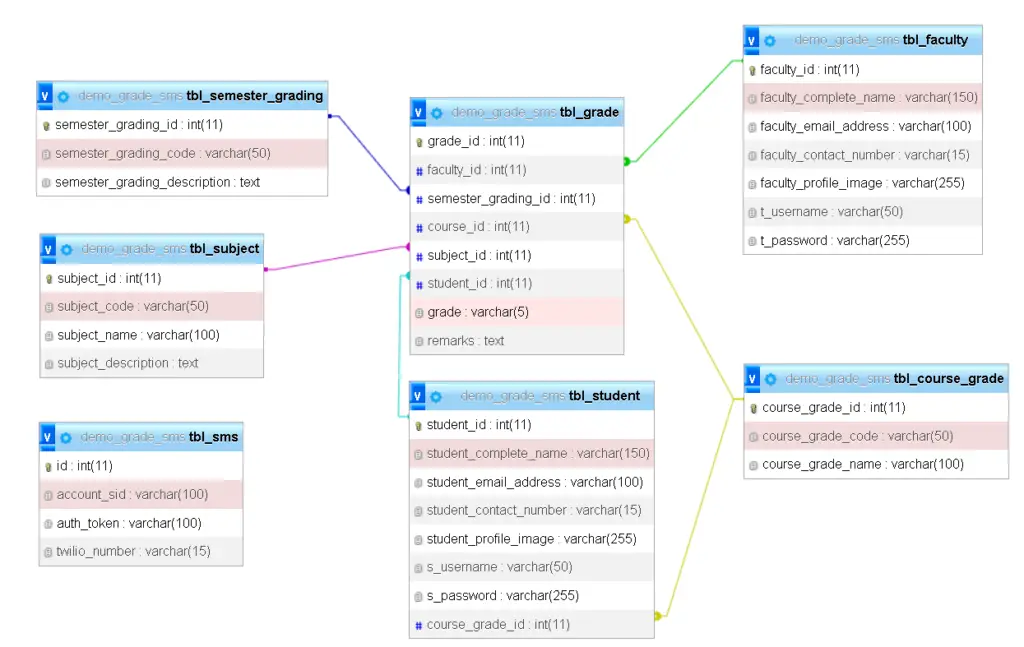
Task: Toggle the V control on tbl_course_grade
Action: click(x=750, y=378)
